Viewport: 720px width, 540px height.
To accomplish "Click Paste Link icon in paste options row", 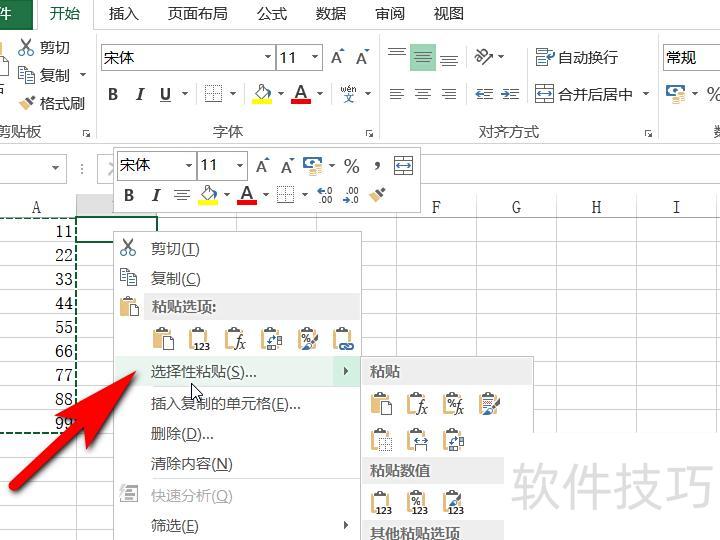I will [x=343, y=339].
